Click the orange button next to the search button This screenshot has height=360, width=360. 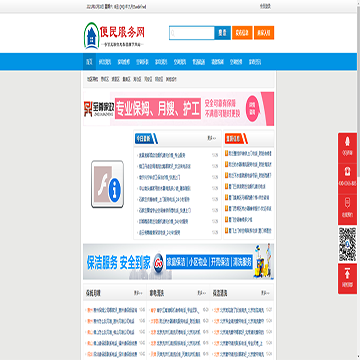[x=242, y=33]
